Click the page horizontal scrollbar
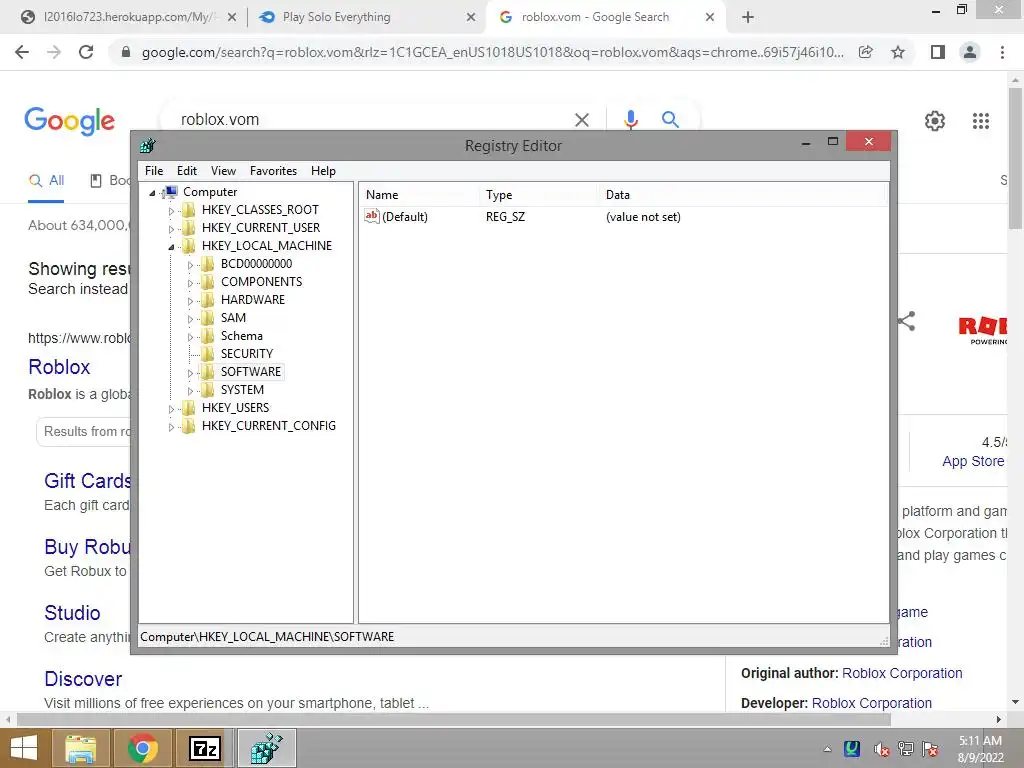 (x=454, y=719)
